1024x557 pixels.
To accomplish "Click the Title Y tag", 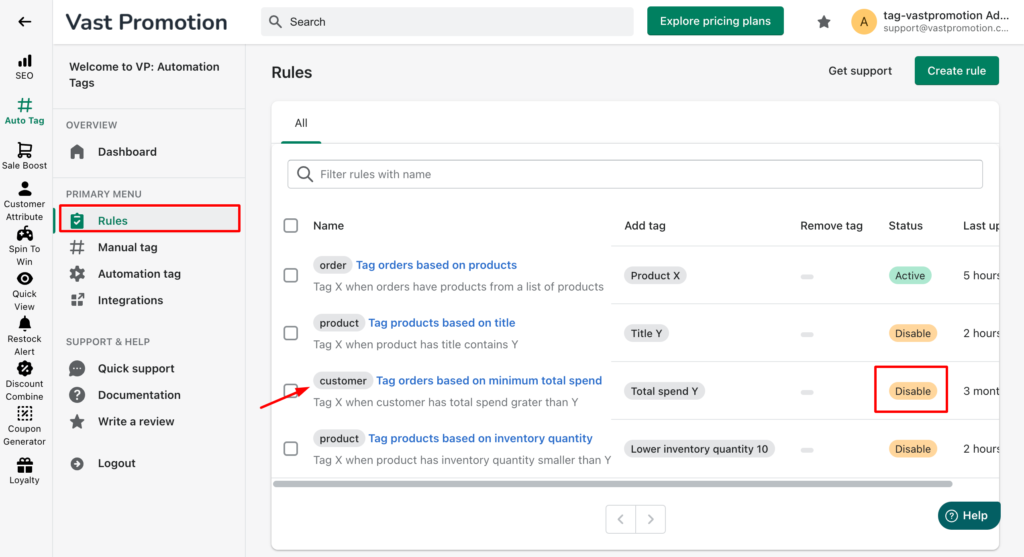I will click(647, 333).
